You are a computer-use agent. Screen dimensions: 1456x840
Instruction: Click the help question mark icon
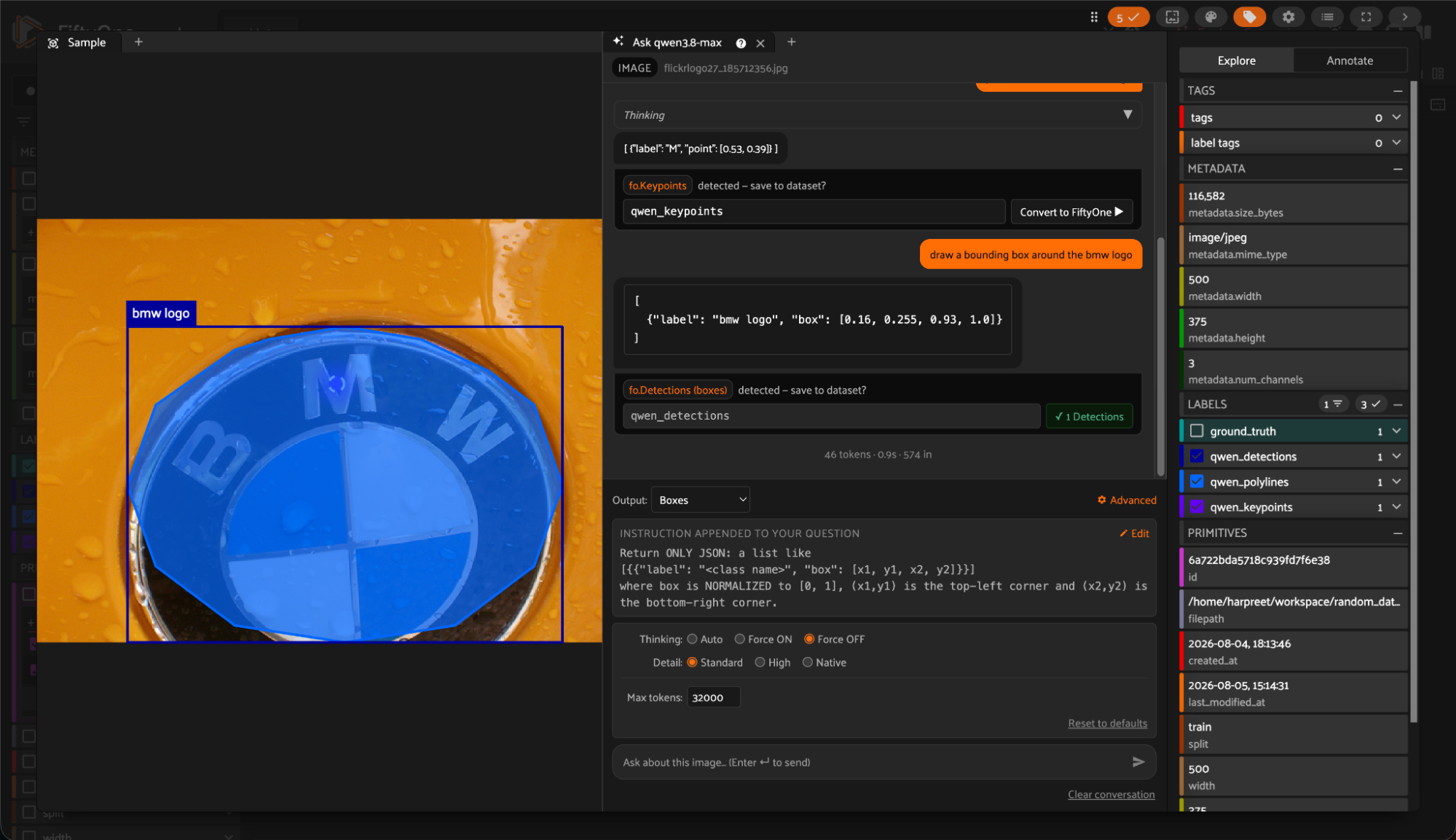pyautogui.click(x=741, y=43)
